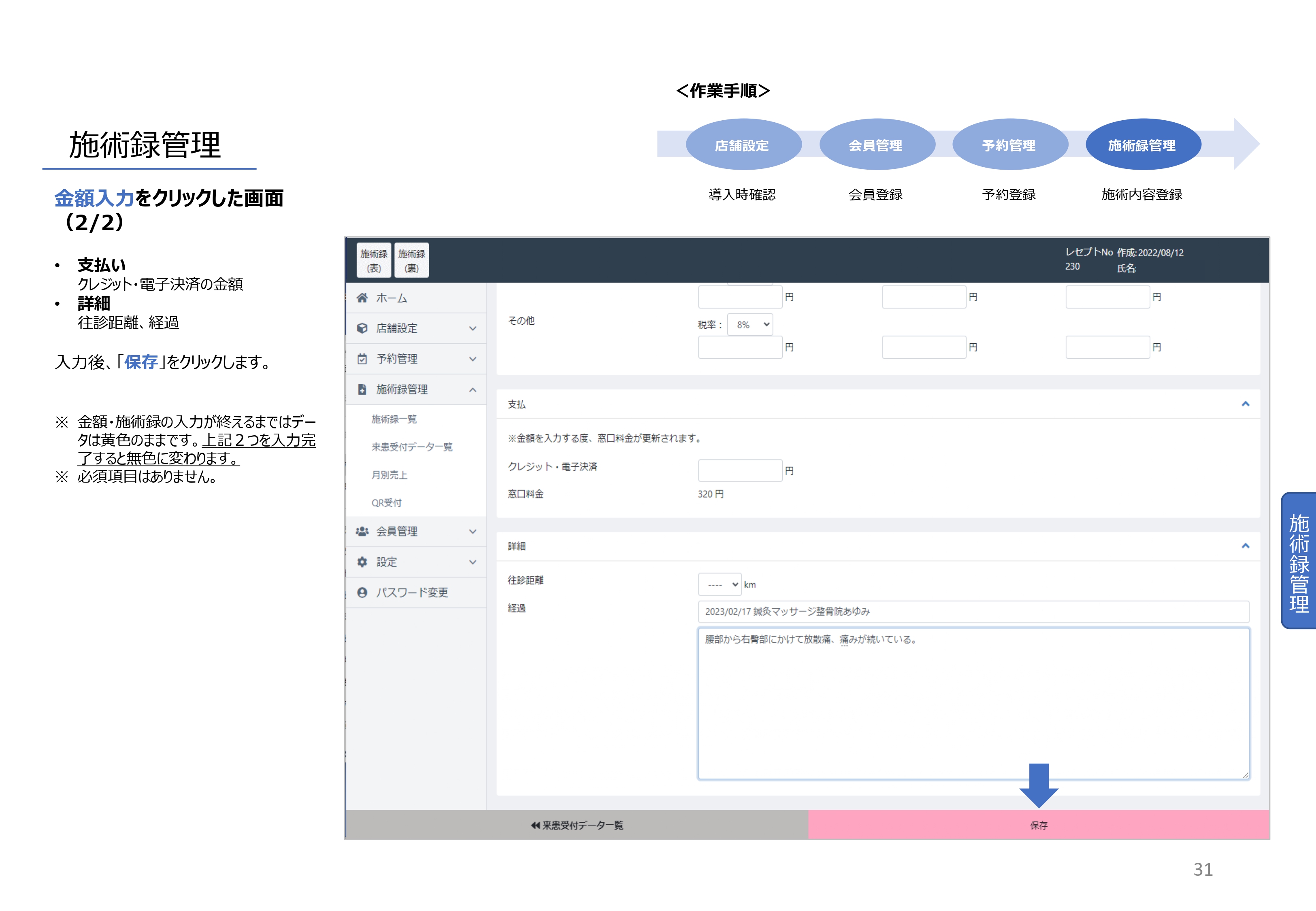The image size is (1316, 911).
Task: Collapse the 支払 section chevron
Action: click(1245, 404)
